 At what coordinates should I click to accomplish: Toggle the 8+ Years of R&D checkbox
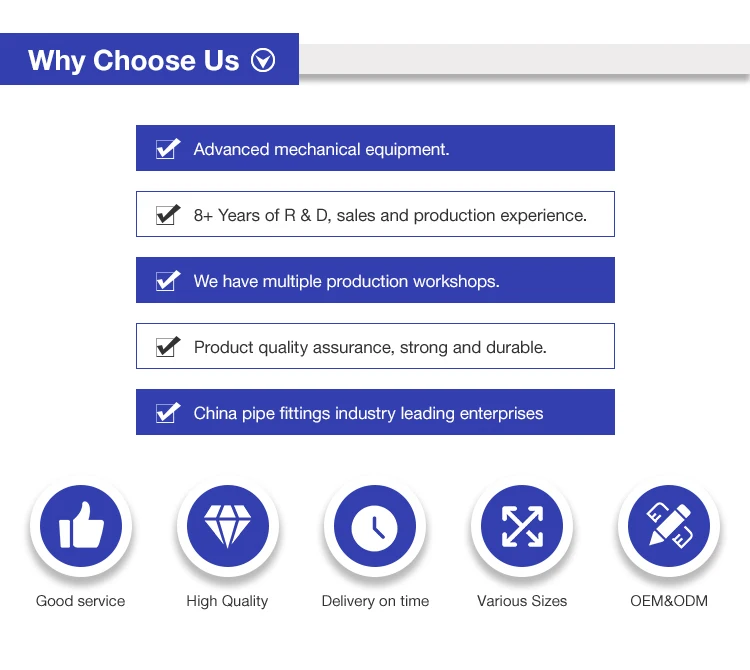click(167, 215)
